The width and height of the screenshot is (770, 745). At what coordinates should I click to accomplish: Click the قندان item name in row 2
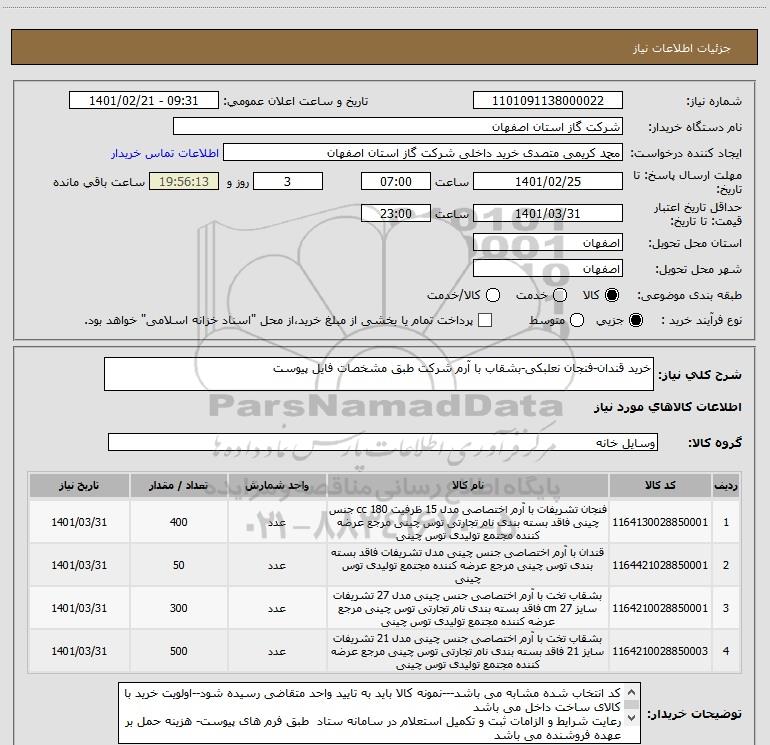(468, 565)
